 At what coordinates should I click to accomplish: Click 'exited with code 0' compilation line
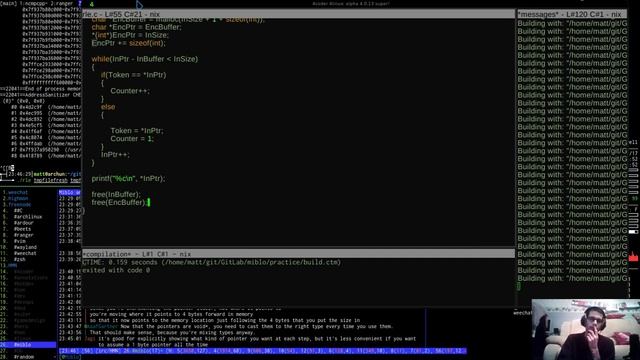[116, 270]
